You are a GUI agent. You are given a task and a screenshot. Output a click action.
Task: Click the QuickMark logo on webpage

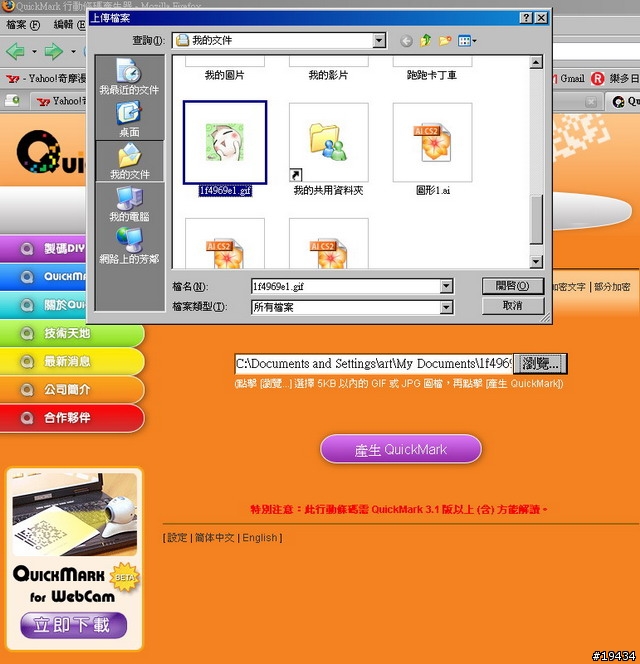point(50,152)
